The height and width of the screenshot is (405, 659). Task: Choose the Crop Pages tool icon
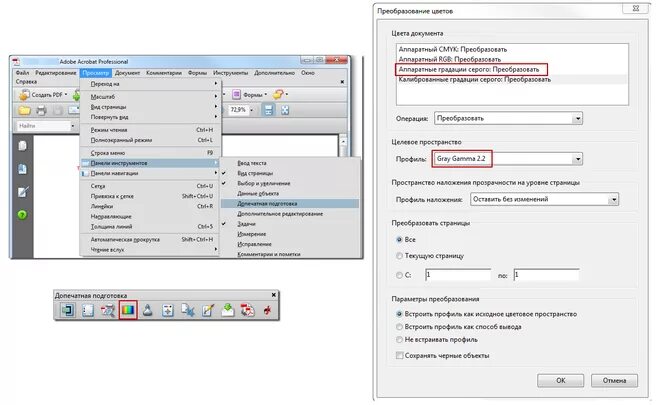[x=187, y=310]
